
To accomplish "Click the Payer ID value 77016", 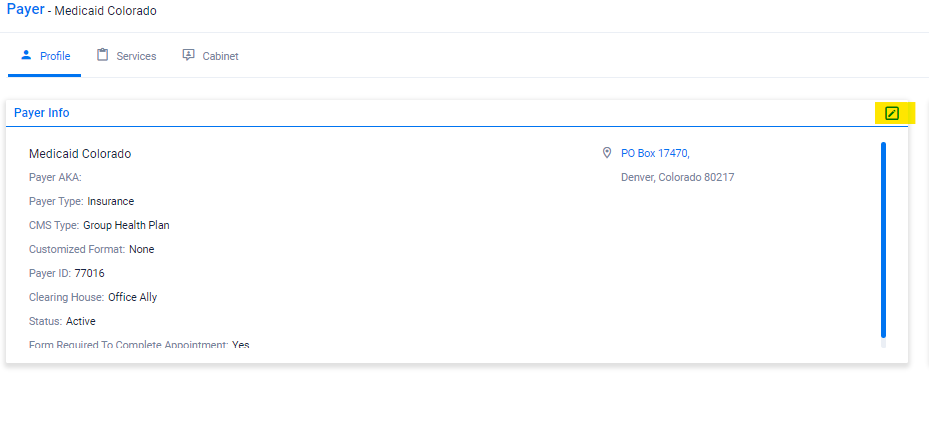I will [x=89, y=273].
